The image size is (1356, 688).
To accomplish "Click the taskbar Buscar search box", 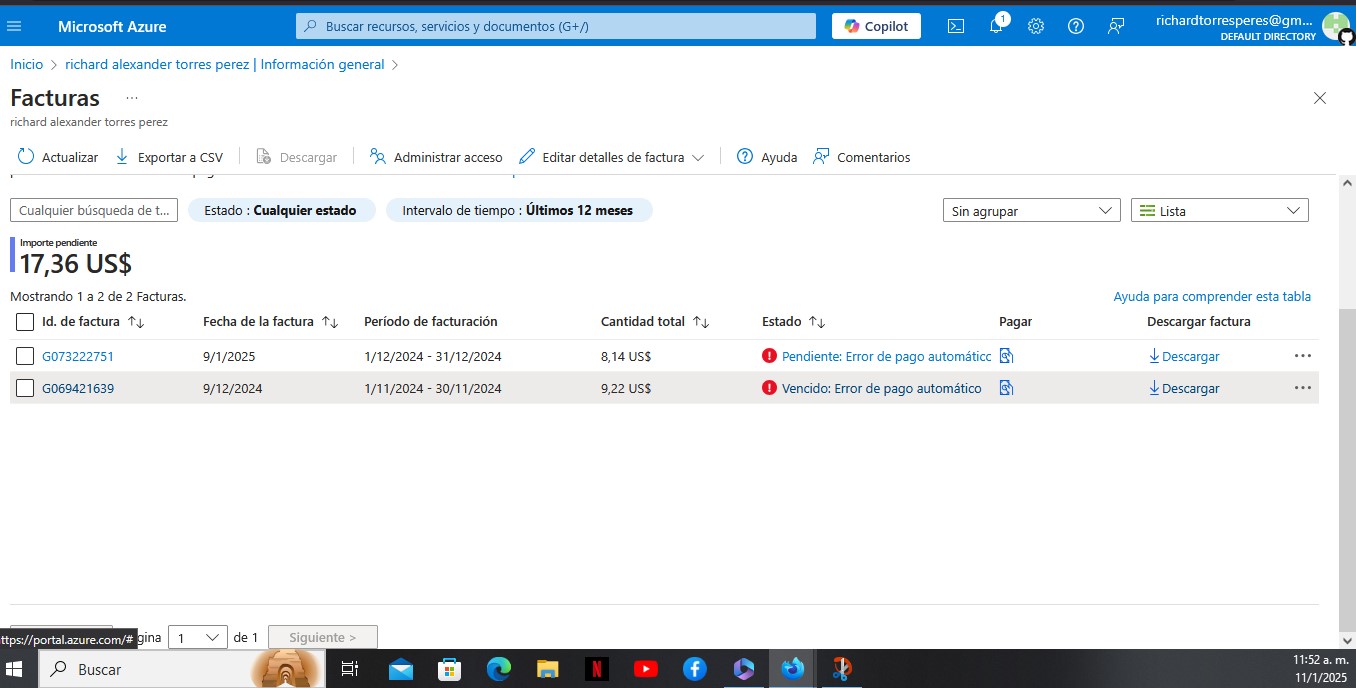I will pyautogui.click(x=182, y=669).
